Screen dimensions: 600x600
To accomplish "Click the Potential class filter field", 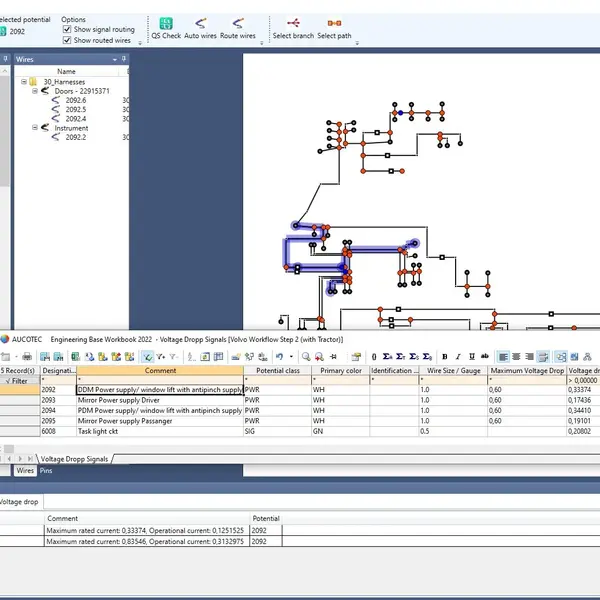I will [x=277, y=380].
